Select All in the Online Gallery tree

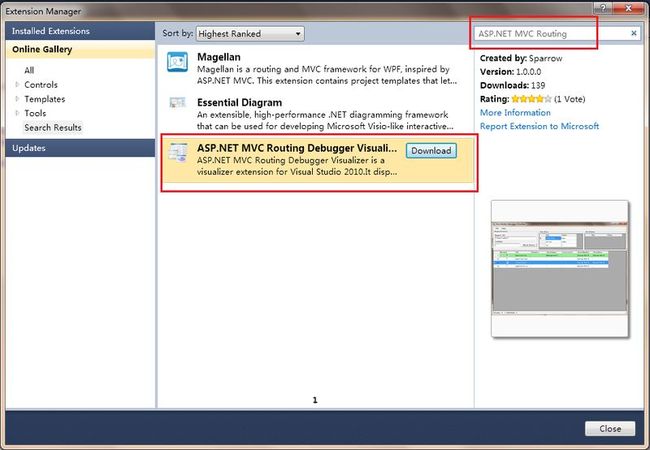[x=29, y=70]
